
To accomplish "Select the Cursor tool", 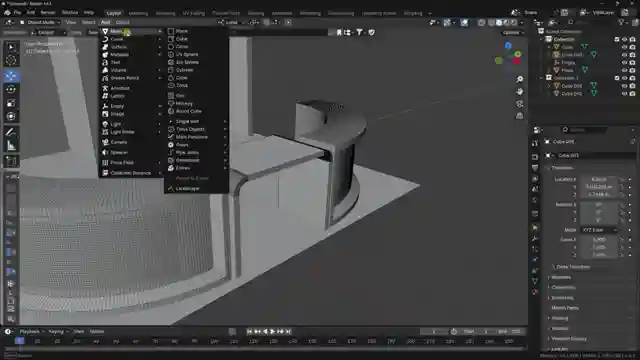I will [x=11, y=60].
